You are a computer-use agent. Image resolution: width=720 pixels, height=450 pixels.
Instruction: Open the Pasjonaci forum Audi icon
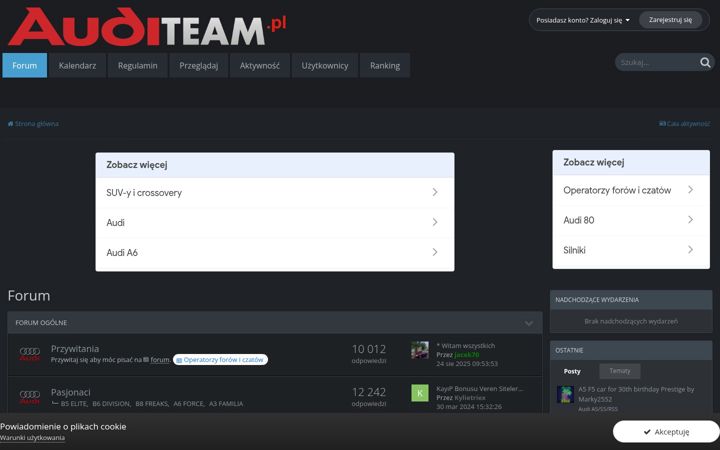(x=30, y=397)
